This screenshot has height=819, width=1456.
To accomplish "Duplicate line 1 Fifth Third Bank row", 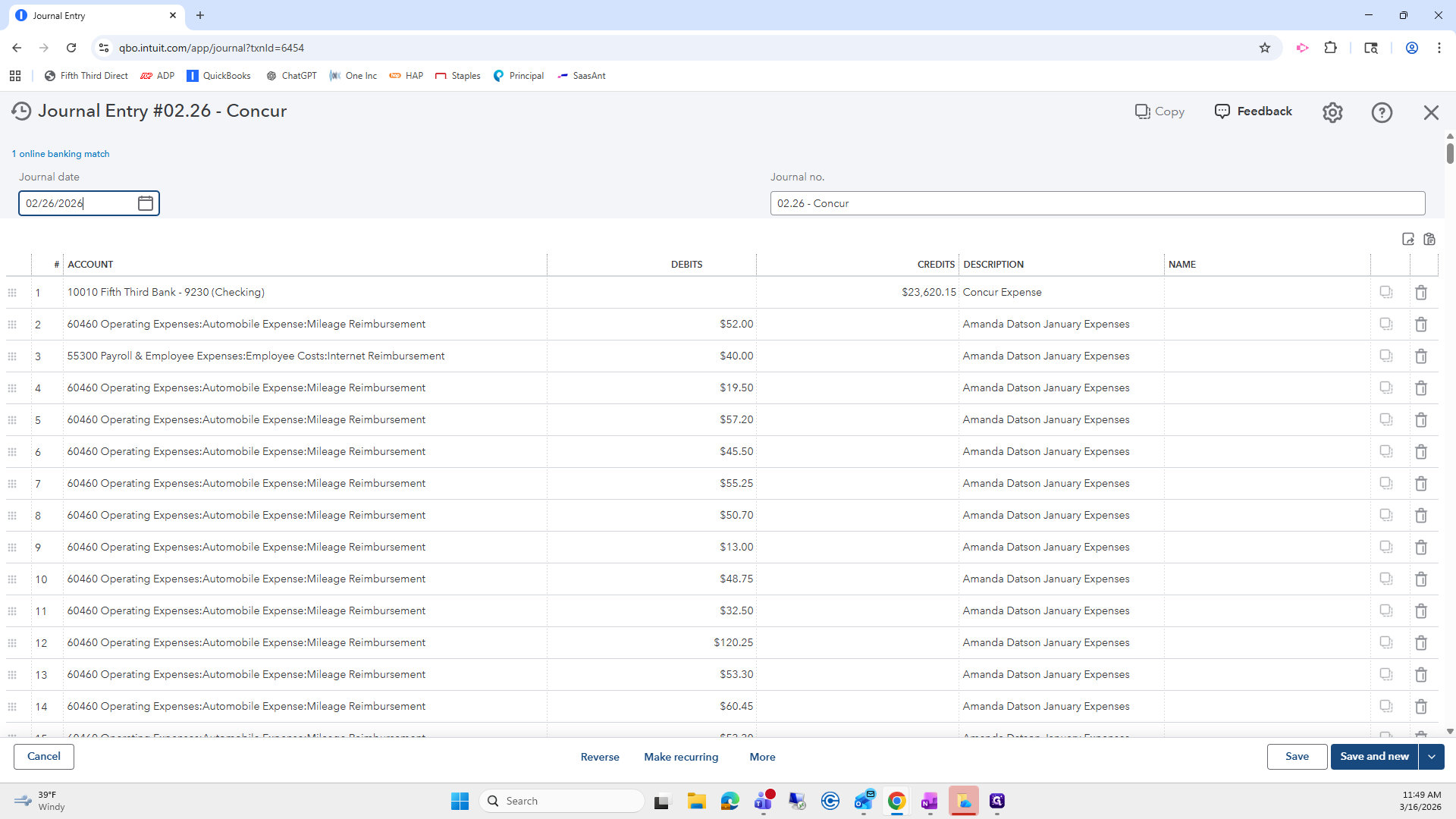I will pyautogui.click(x=1386, y=293).
